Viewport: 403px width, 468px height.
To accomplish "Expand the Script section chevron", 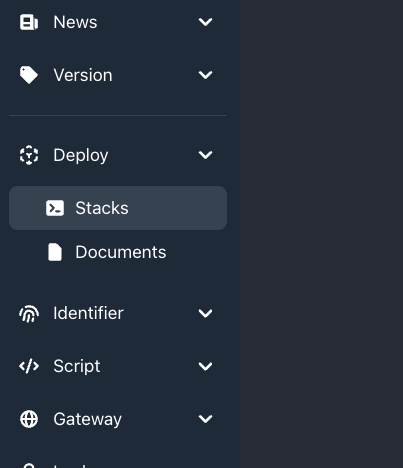I will (205, 366).
